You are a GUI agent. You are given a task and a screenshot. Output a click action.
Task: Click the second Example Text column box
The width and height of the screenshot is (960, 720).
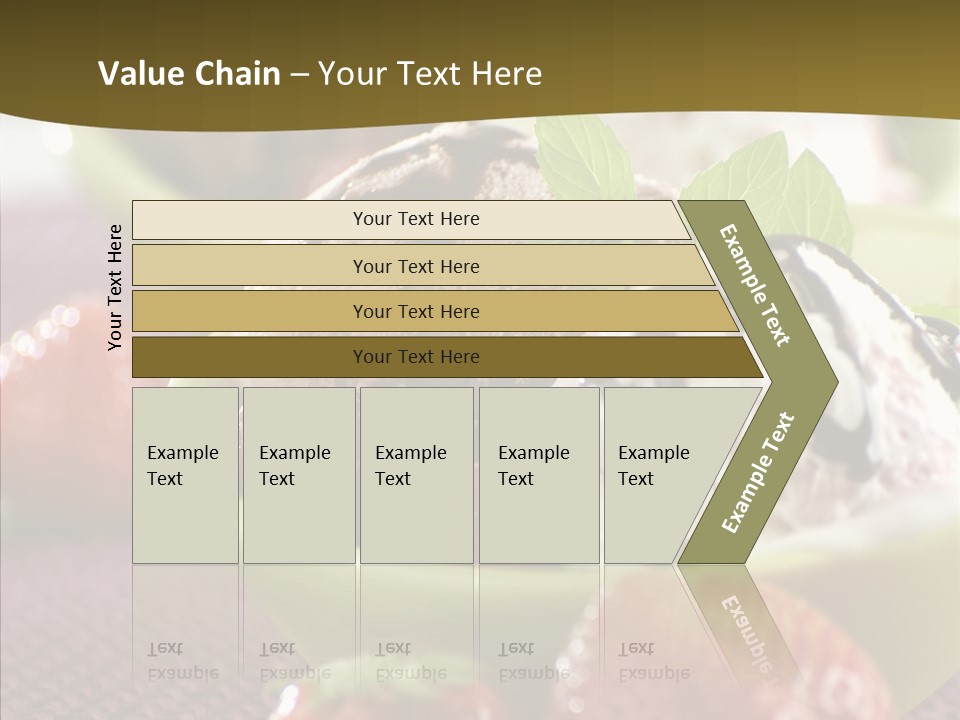coord(299,475)
